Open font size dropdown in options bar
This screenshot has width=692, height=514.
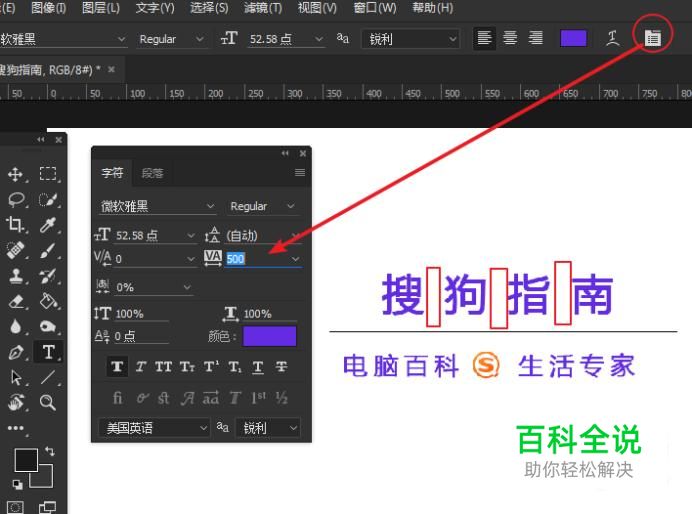320,39
